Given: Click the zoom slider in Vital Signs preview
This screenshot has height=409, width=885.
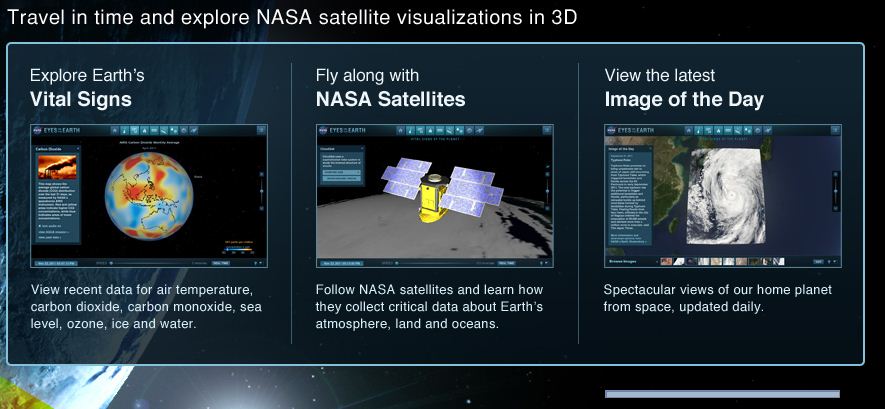Looking at the screenshot, I should tap(262, 190).
